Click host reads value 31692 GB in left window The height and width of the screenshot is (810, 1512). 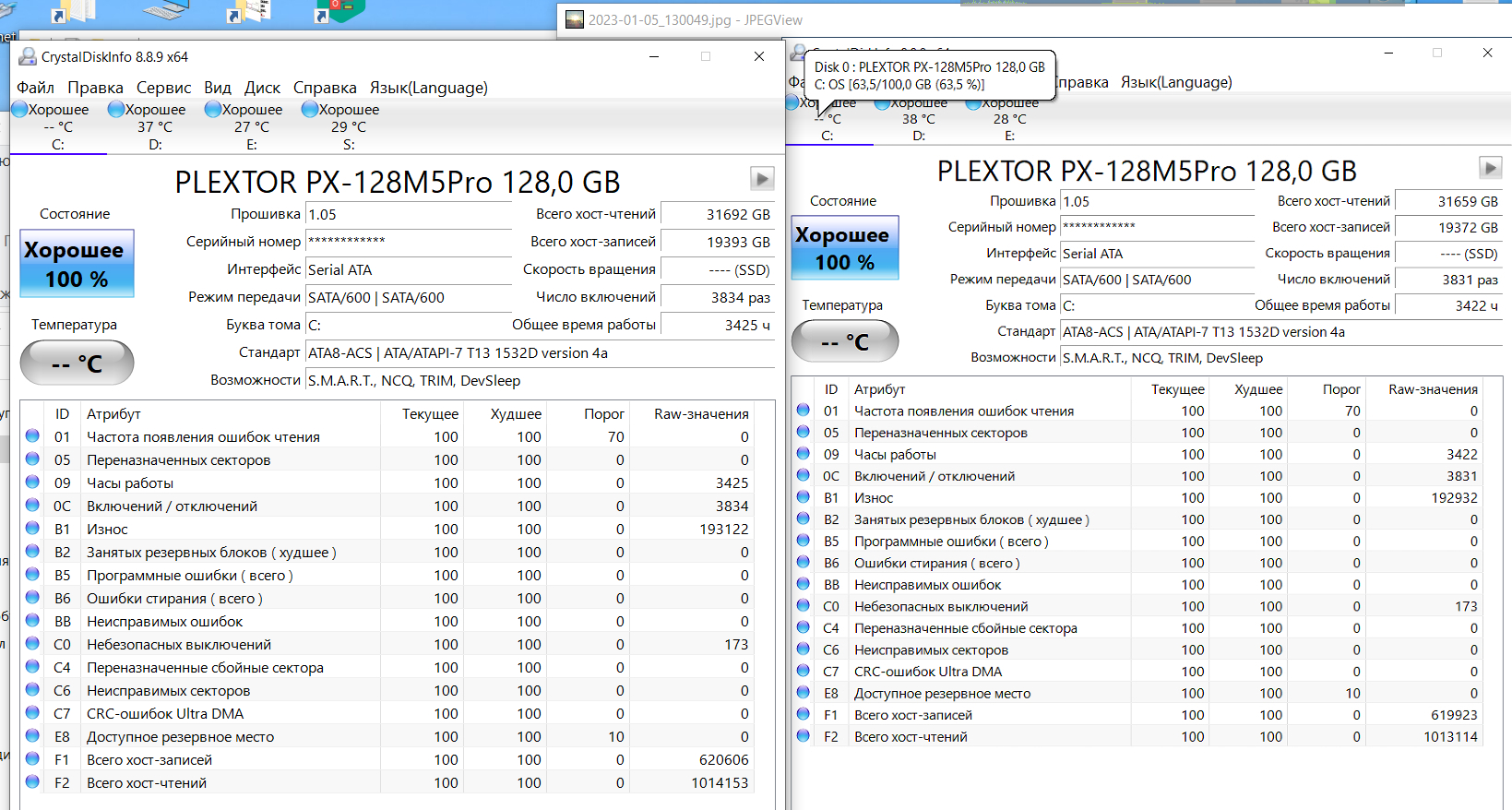click(x=718, y=214)
